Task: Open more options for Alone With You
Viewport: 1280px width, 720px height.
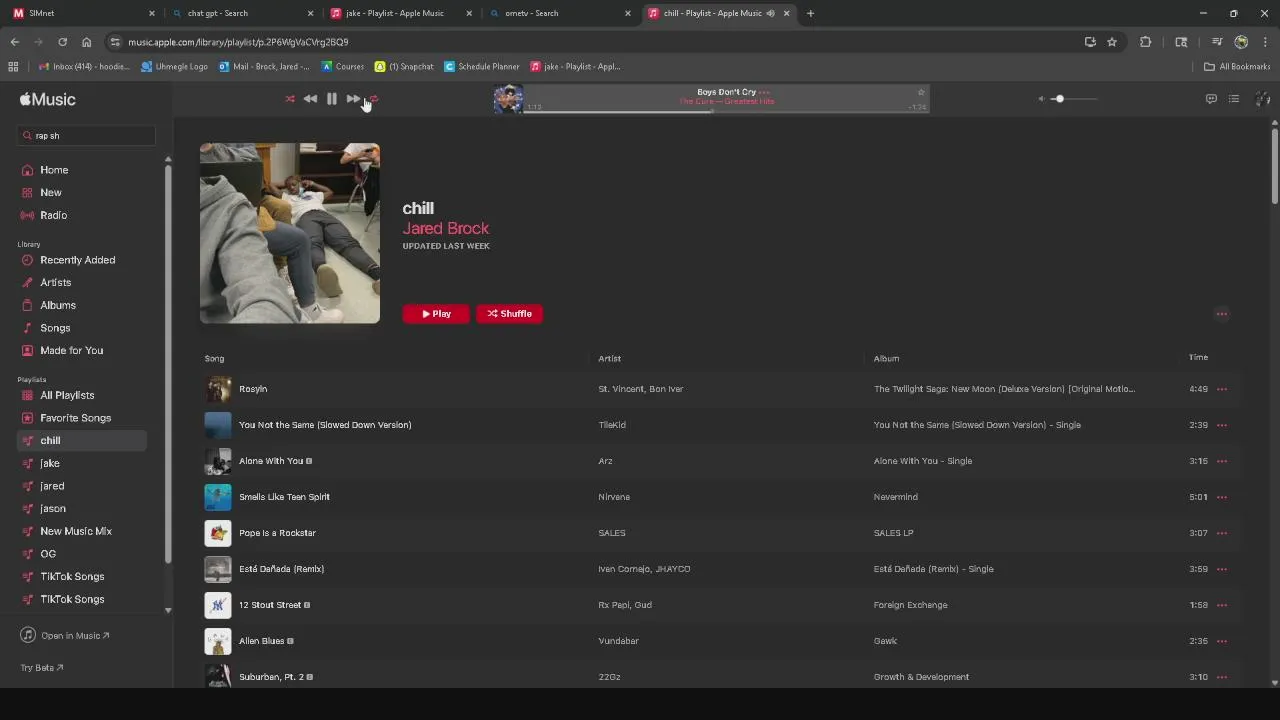Action: click(1221, 461)
